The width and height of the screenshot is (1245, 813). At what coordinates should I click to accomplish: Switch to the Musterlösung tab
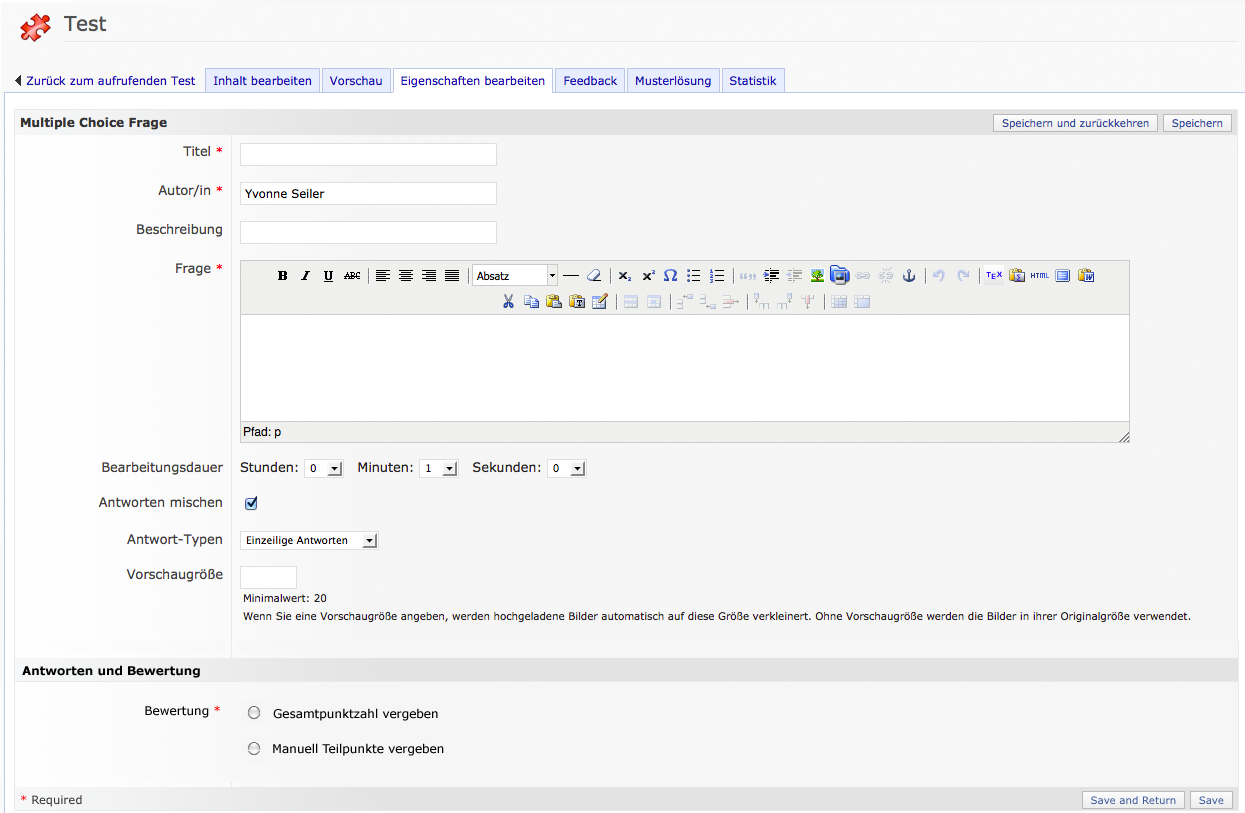[x=673, y=81]
